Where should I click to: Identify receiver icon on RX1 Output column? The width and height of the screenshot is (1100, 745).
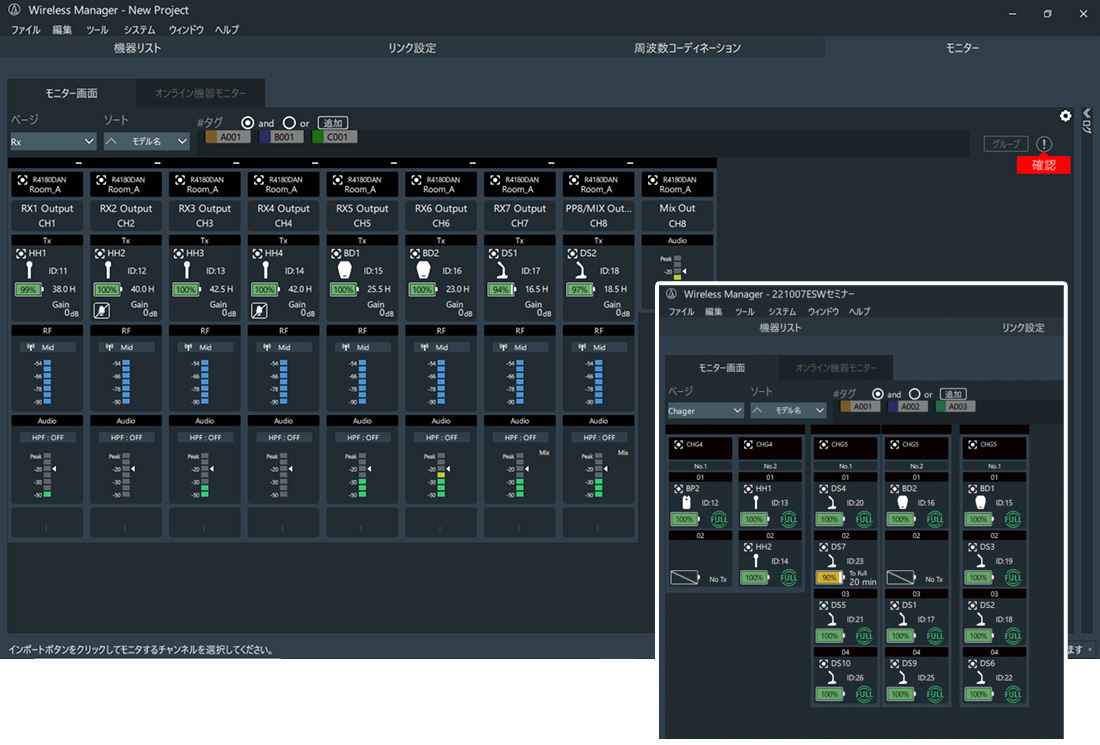pos(22,180)
